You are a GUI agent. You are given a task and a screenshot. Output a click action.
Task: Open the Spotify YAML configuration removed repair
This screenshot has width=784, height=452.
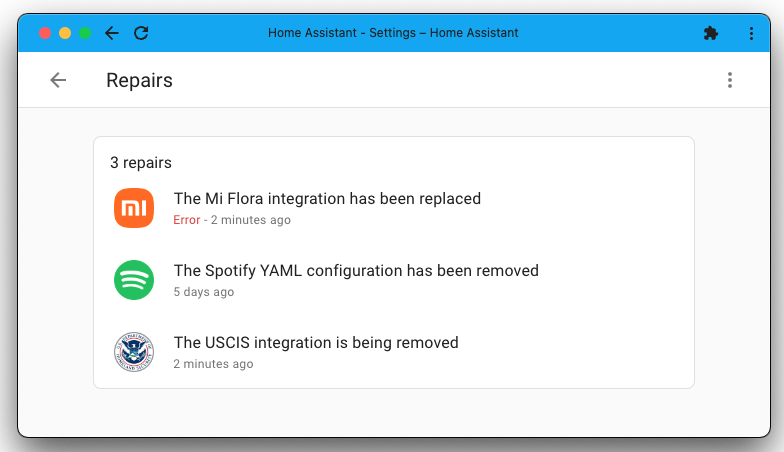point(356,271)
